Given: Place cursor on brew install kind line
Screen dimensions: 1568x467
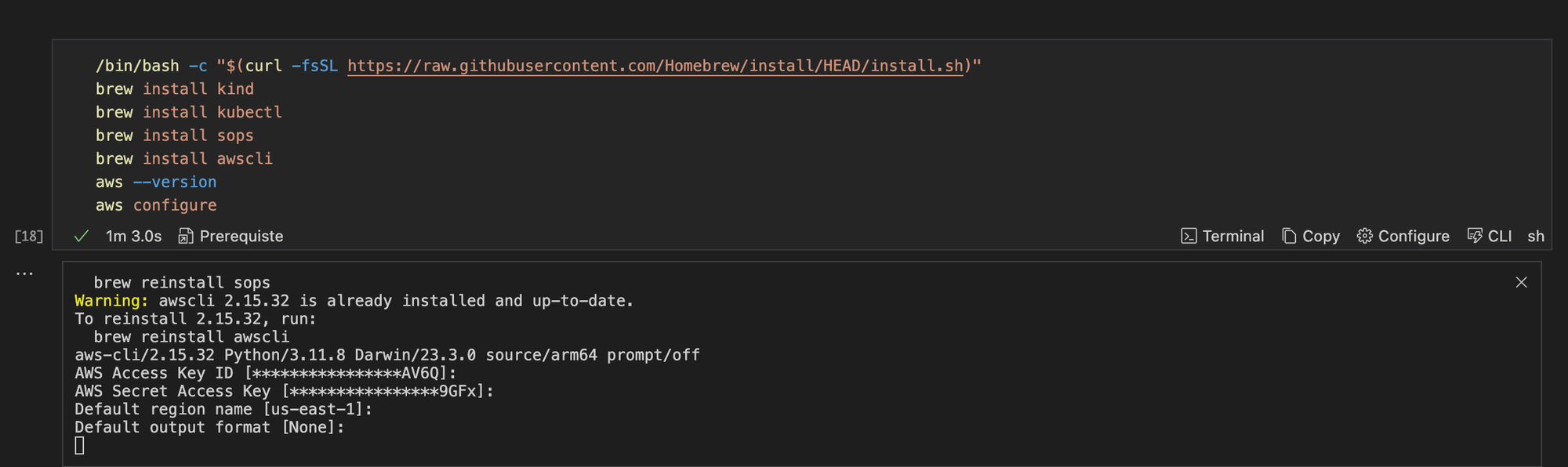Looking at the screenshot, I should 175,89.
